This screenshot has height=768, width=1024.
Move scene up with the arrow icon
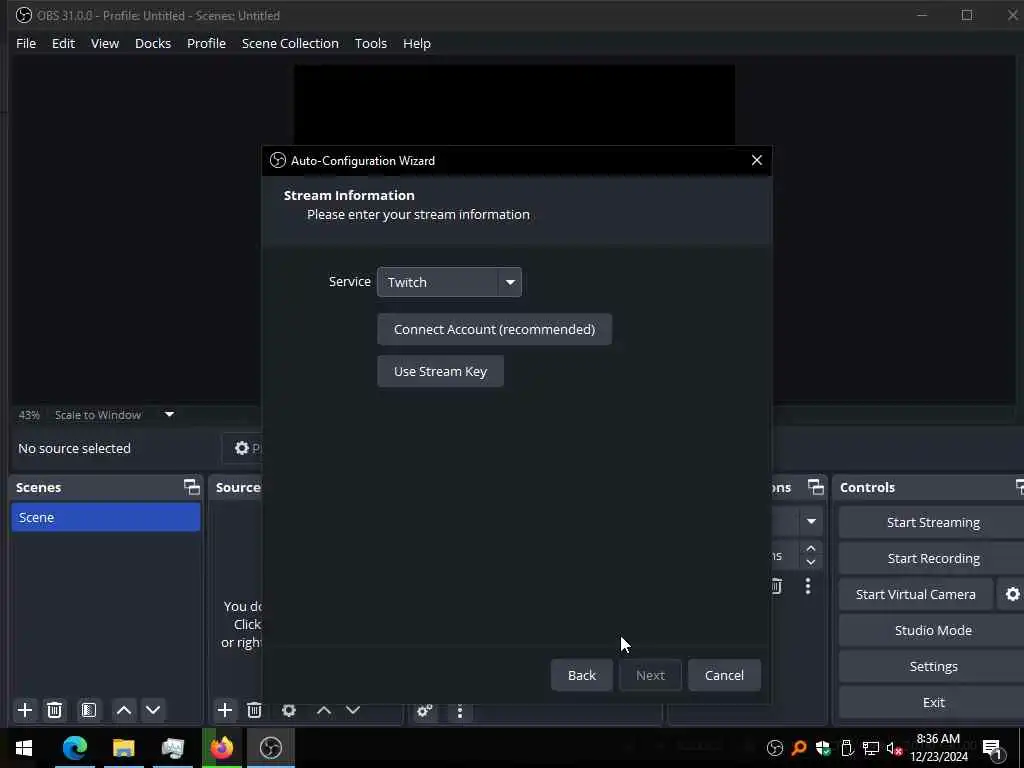tap(123, 710)
